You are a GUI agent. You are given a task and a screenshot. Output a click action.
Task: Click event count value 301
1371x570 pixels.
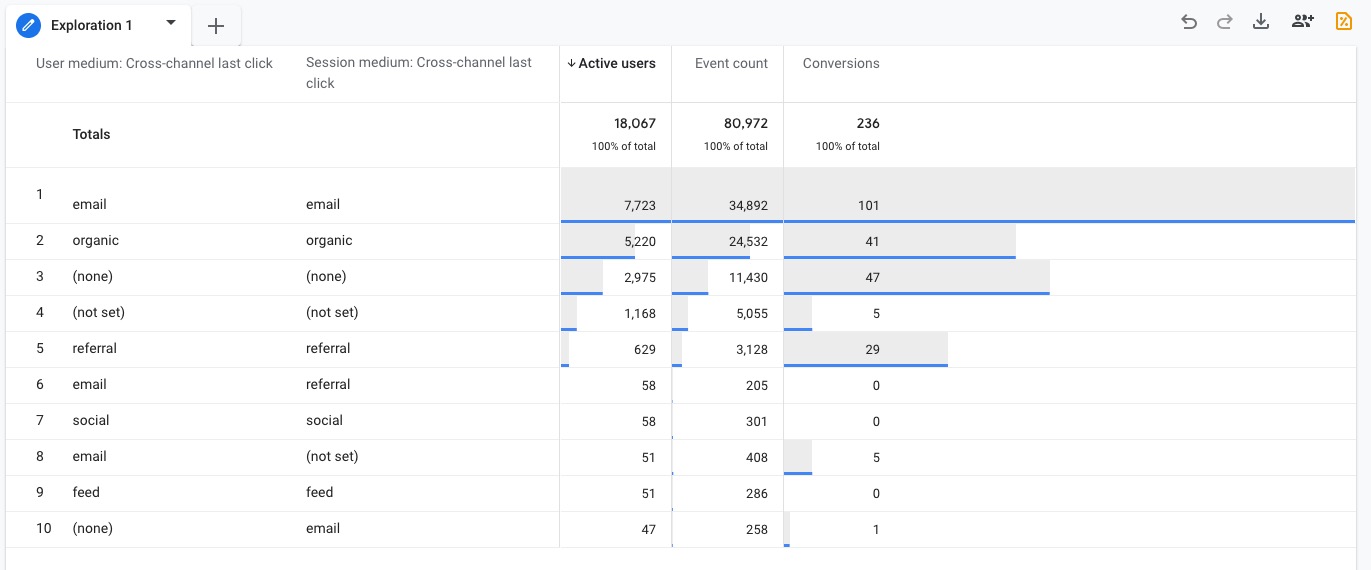[x=757, y=421]
